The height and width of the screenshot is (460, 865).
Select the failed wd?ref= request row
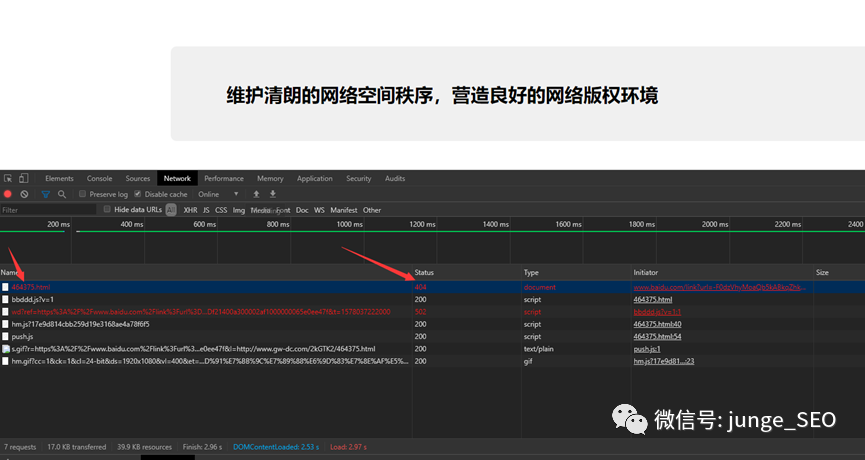coord(201,312)
